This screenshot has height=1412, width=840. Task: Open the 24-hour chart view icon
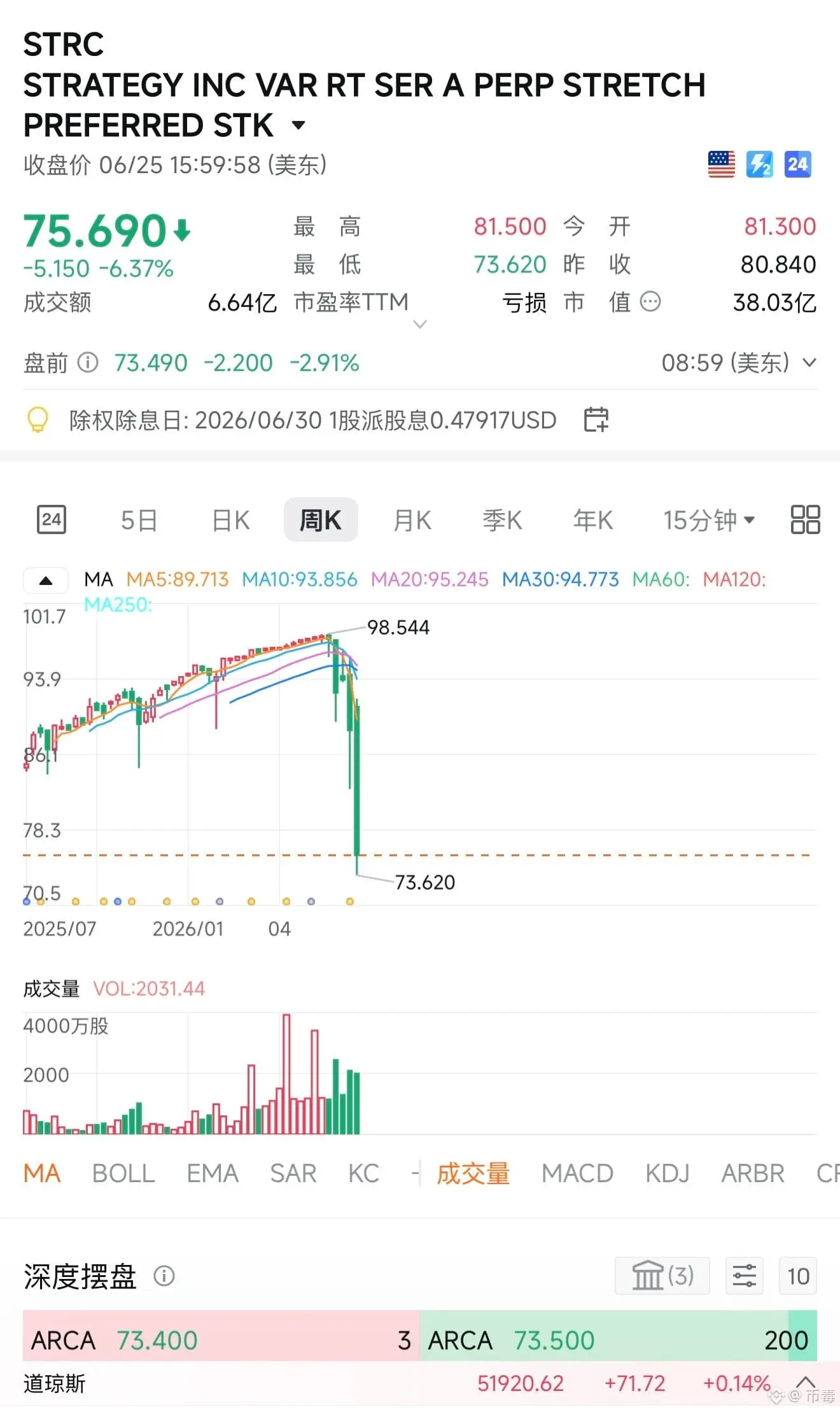[x=52, y=519]
